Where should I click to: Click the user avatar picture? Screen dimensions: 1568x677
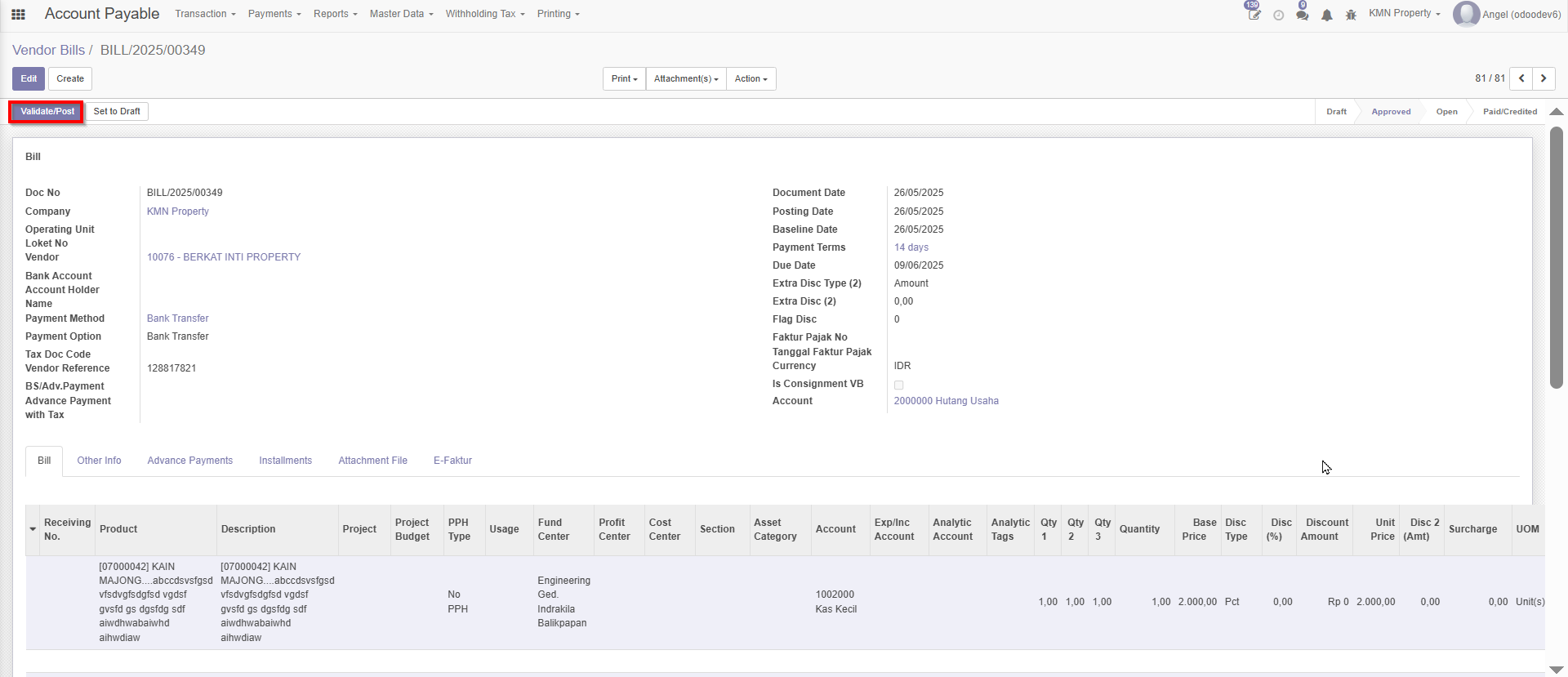pos(1466,14)
